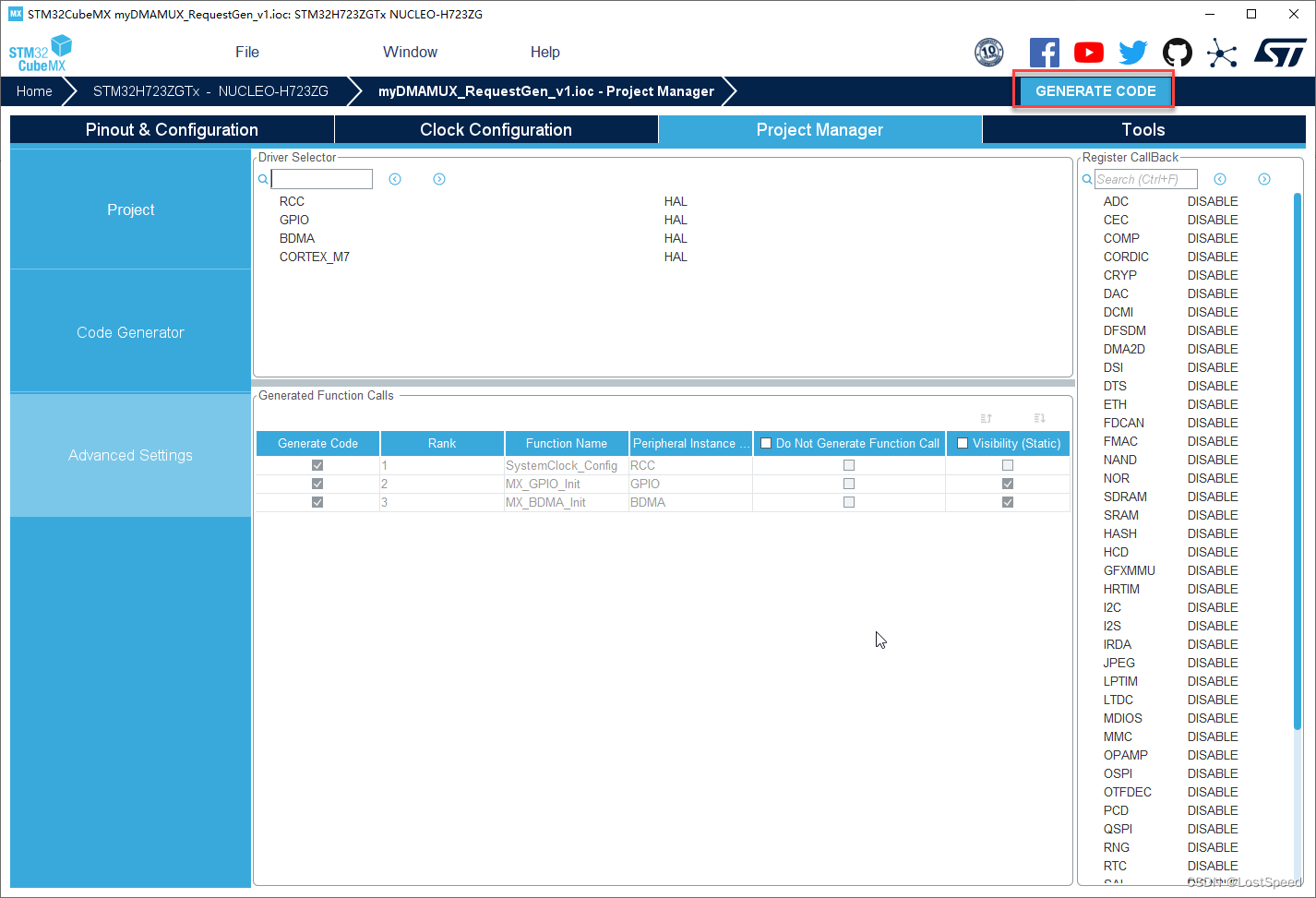Change I2C callback DISABLE setting
The width and height of the screenshot is (1316, 898).
tap(1213, 607)
